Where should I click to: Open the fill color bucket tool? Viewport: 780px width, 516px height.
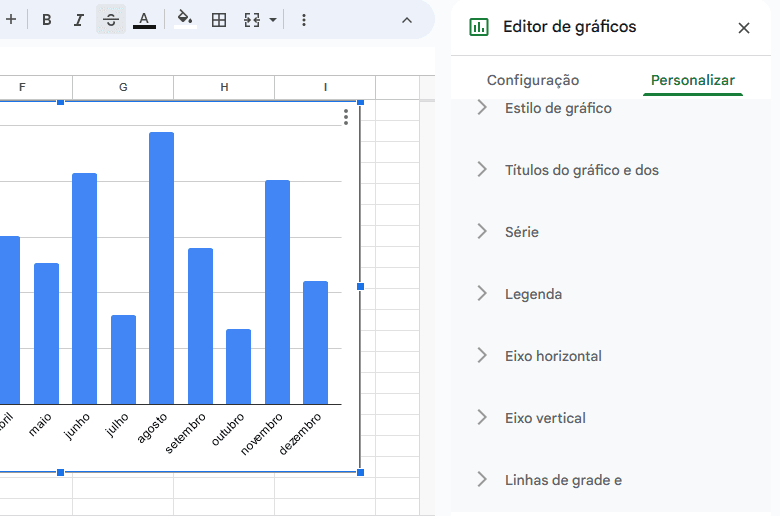(x=185, y=20)
